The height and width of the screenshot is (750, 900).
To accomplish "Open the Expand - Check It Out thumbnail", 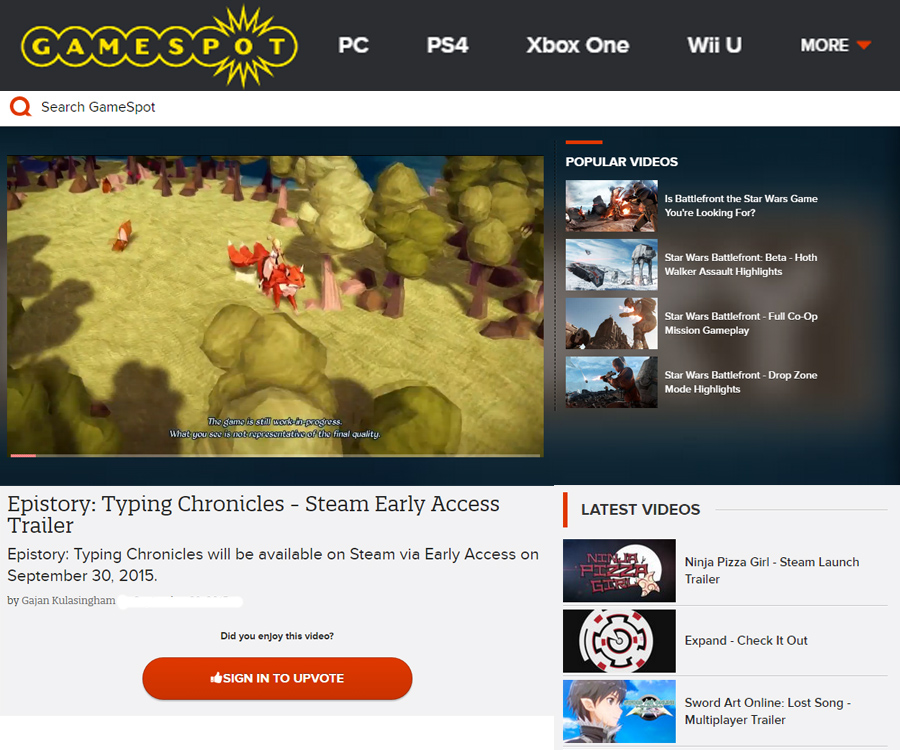I will click(619, 641).
